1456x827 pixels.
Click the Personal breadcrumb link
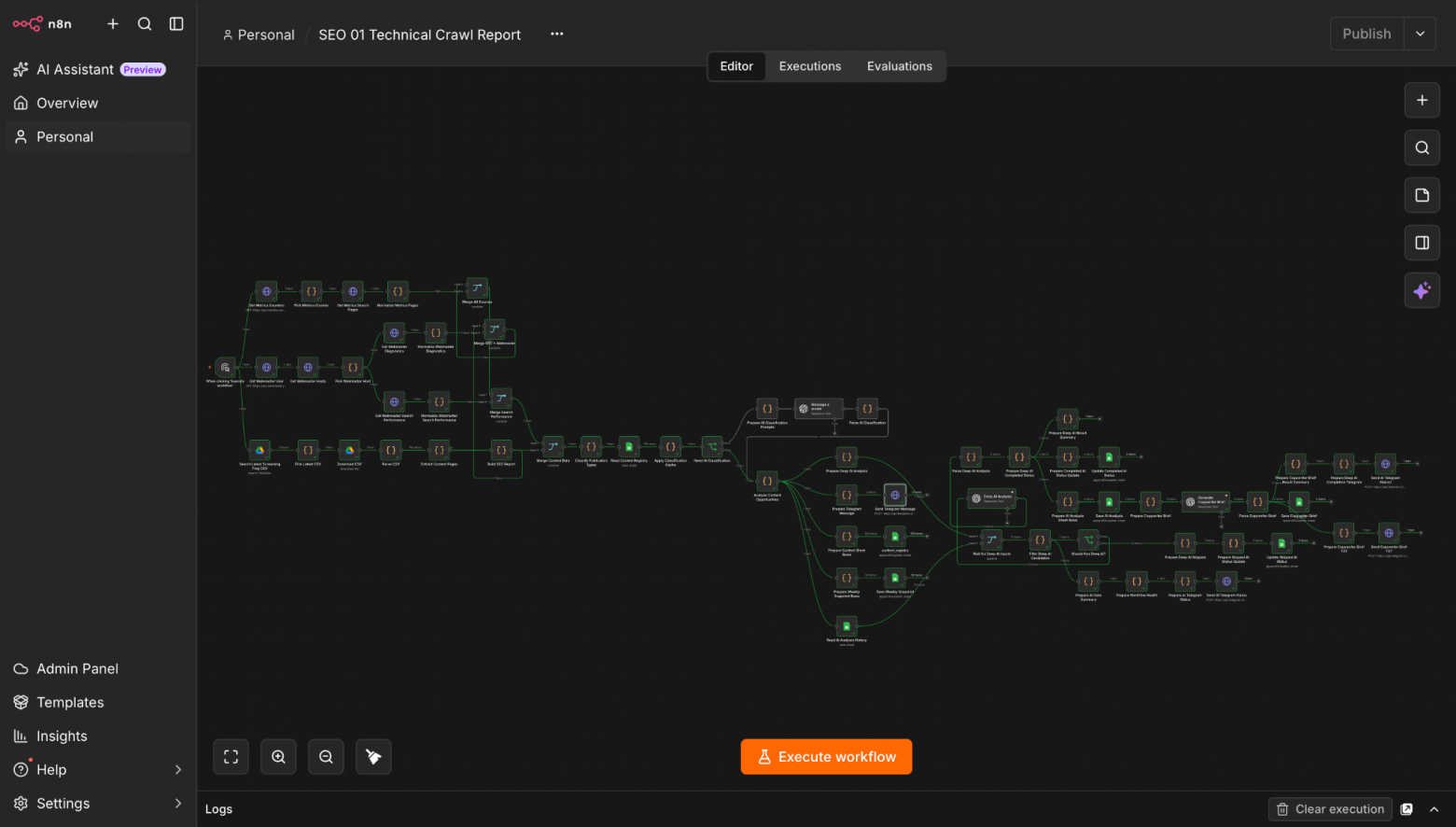pos(259,35)
